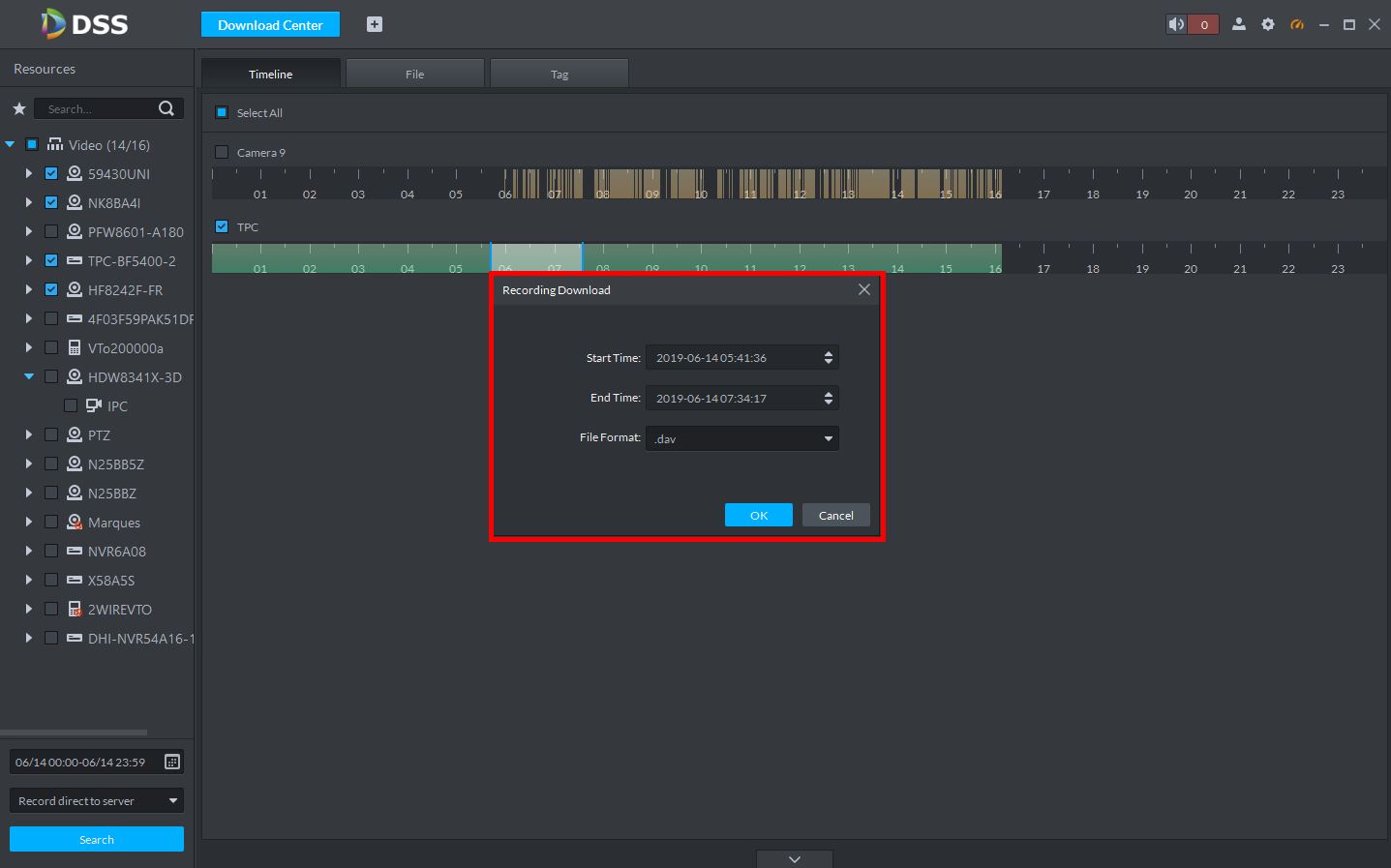Select the DHI-NVR54A16 recorder icon

pyautogui.click(x=75, y=638)
